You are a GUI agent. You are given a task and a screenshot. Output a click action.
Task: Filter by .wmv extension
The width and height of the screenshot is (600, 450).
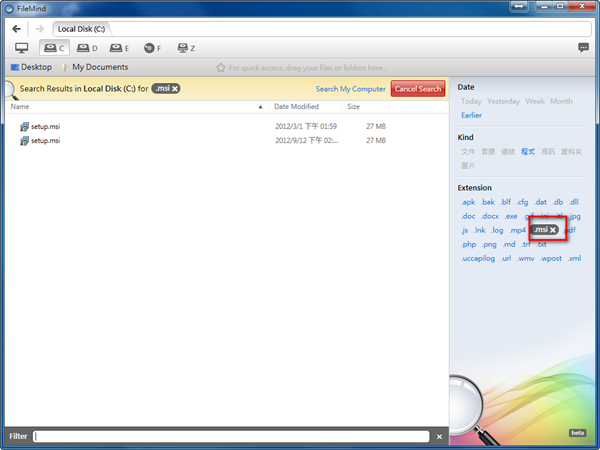click(526, 259)
